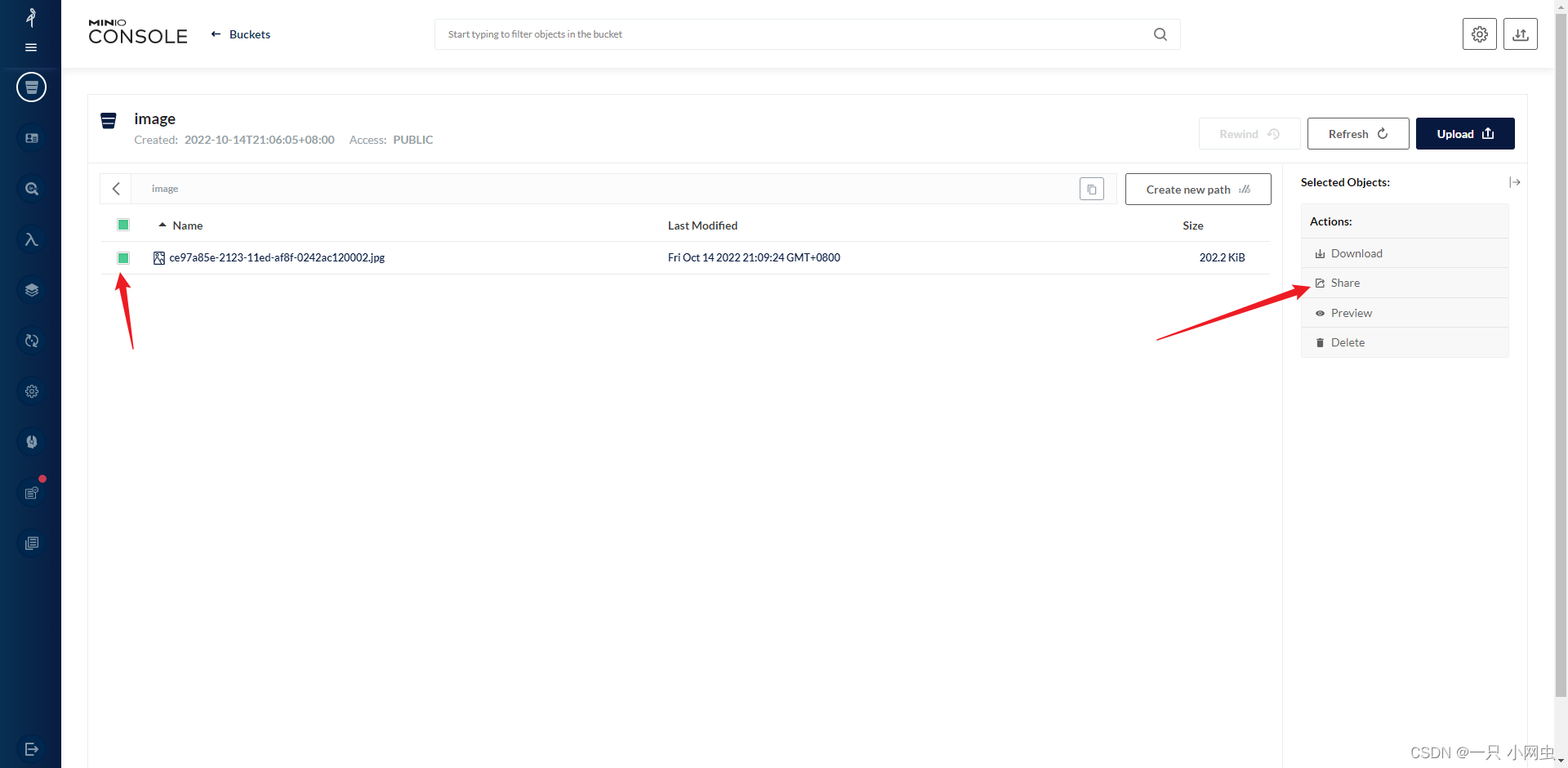
Task: Click the MinIO bird logo in sidebar
Action: tap(31, 17)
